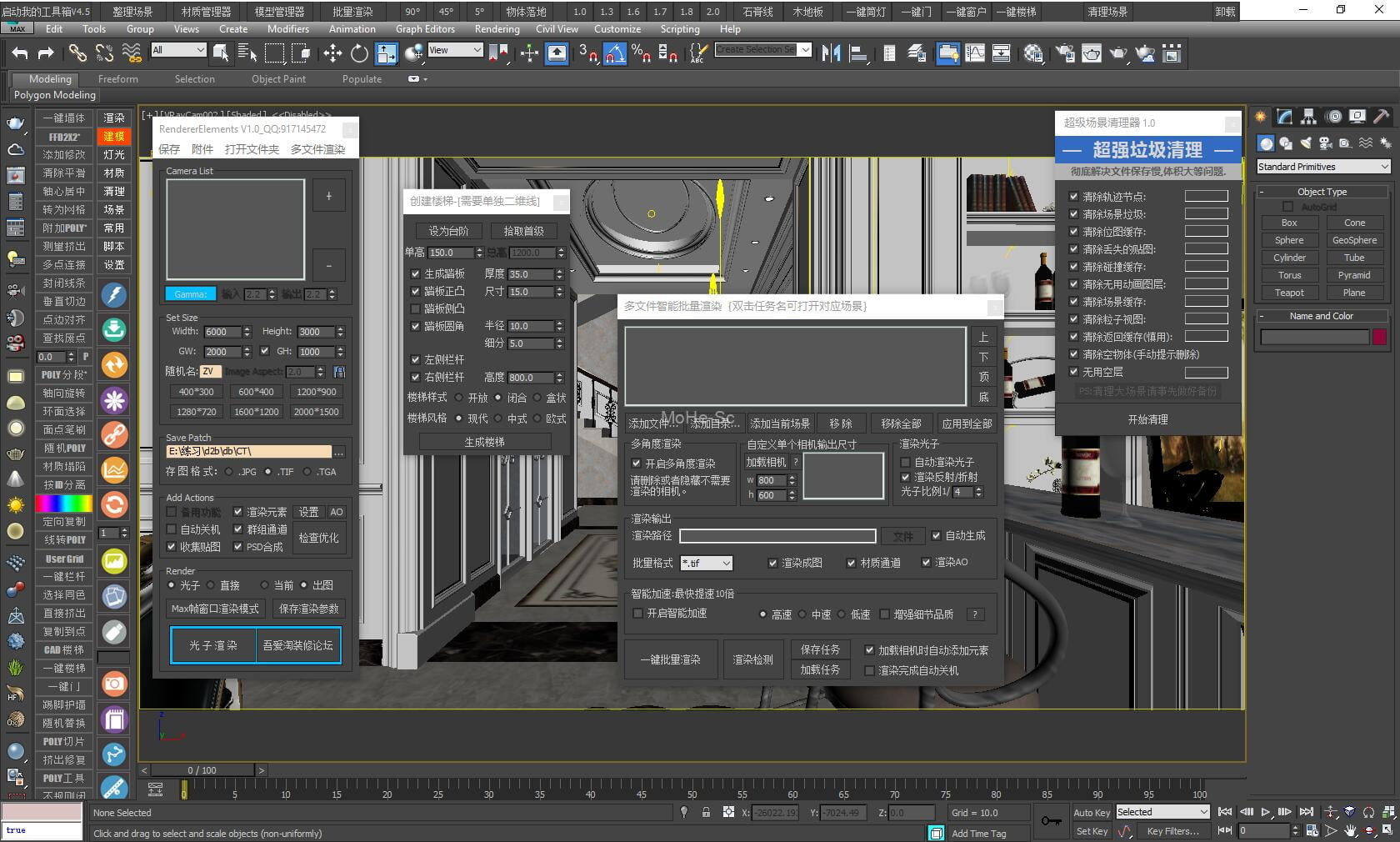Click the object color swatch in Name and Color

pyautogui.click(x=1379, y=337)
